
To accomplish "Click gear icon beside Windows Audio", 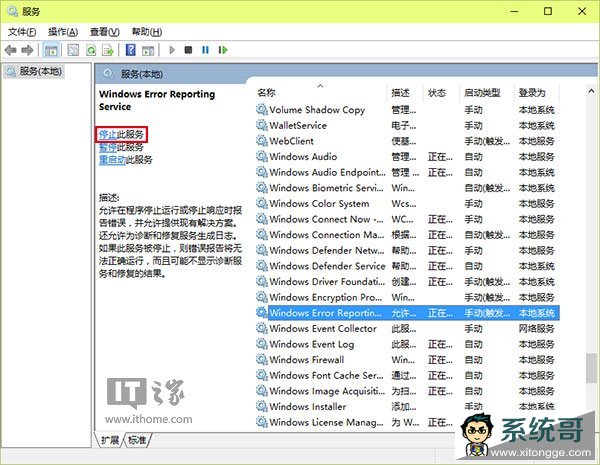I will tap(262, 157).
